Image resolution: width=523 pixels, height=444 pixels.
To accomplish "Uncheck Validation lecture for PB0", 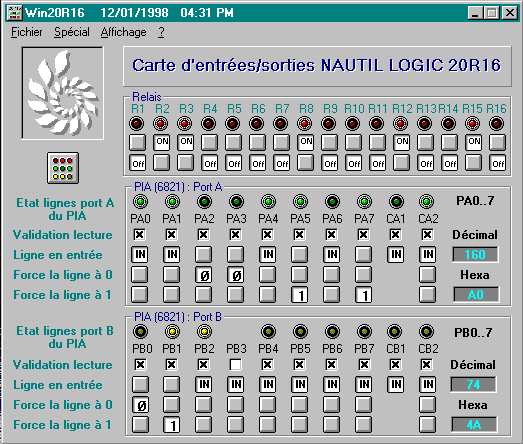I will point(140,365).
